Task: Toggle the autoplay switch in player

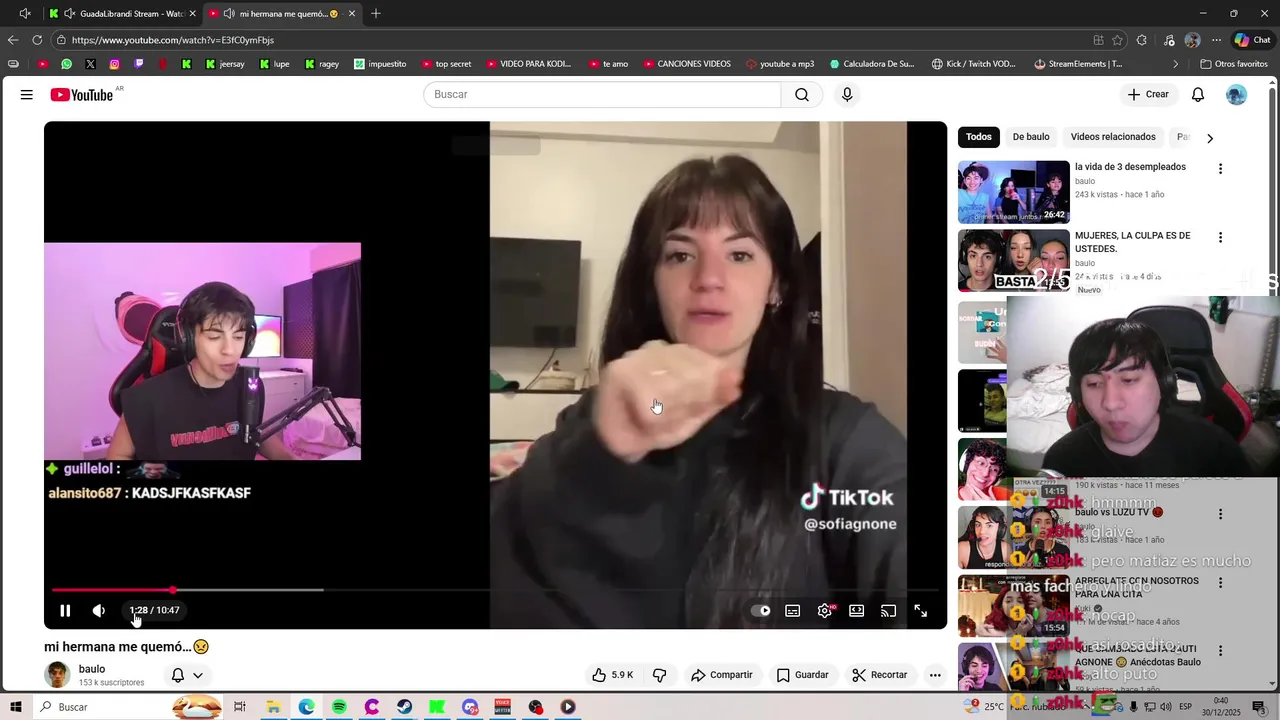Action: [761, 611]
